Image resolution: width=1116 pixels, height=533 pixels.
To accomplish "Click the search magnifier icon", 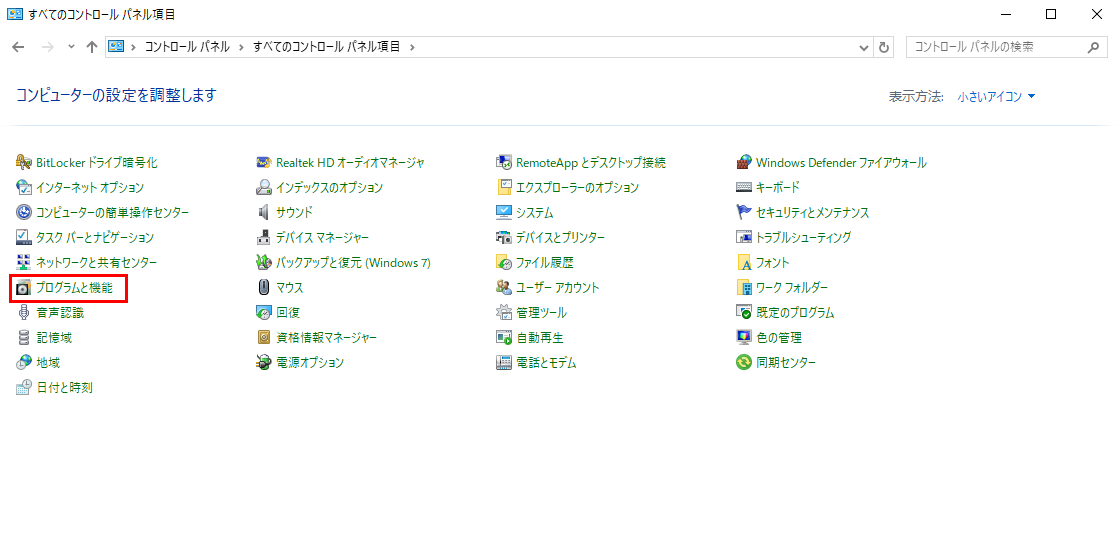I will [1093, 47].
